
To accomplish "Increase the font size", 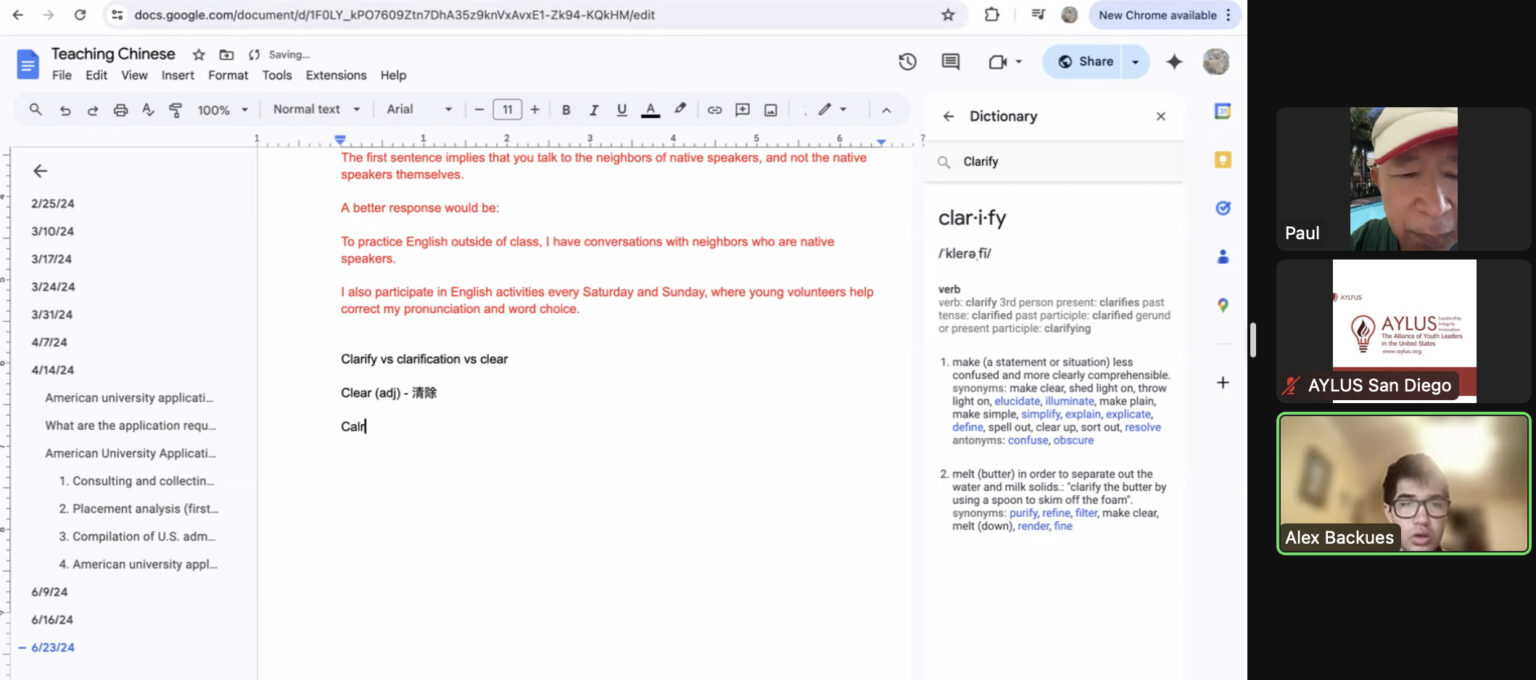I will point(535,110).
